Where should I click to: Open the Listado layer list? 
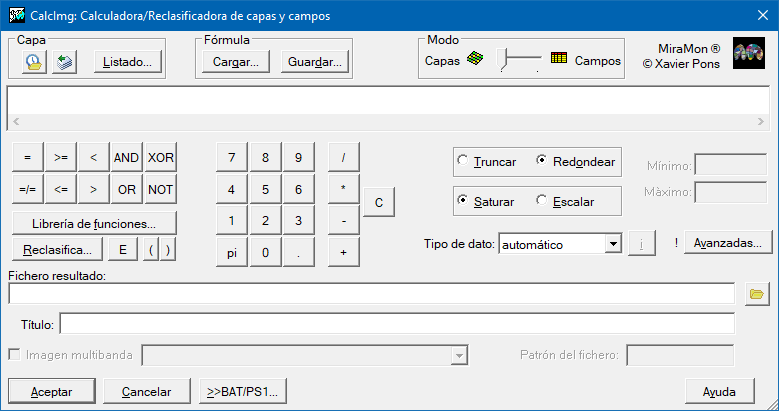[127, 62]
